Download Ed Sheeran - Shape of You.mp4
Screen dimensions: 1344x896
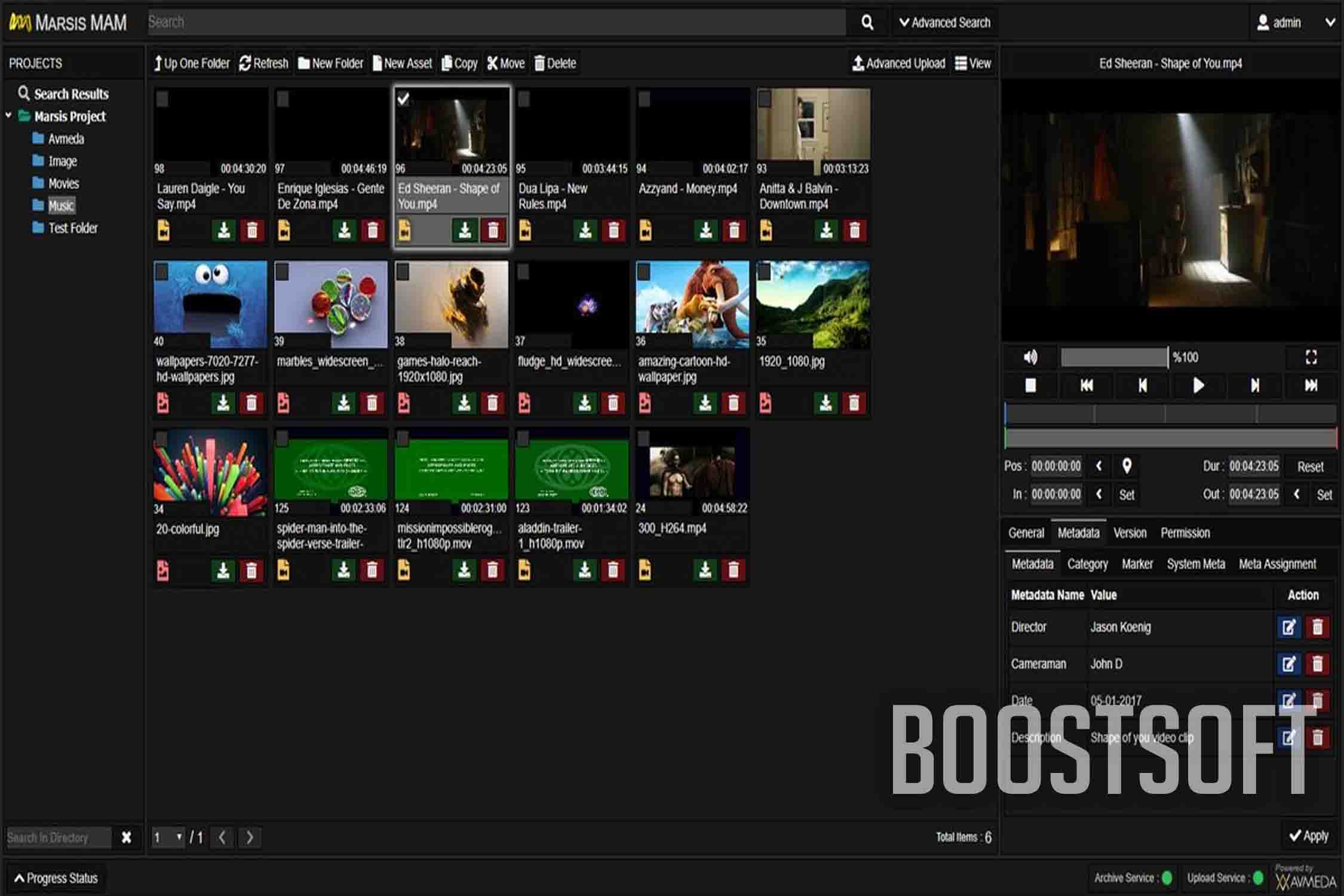pyautogui.click(x=465, y=231)
